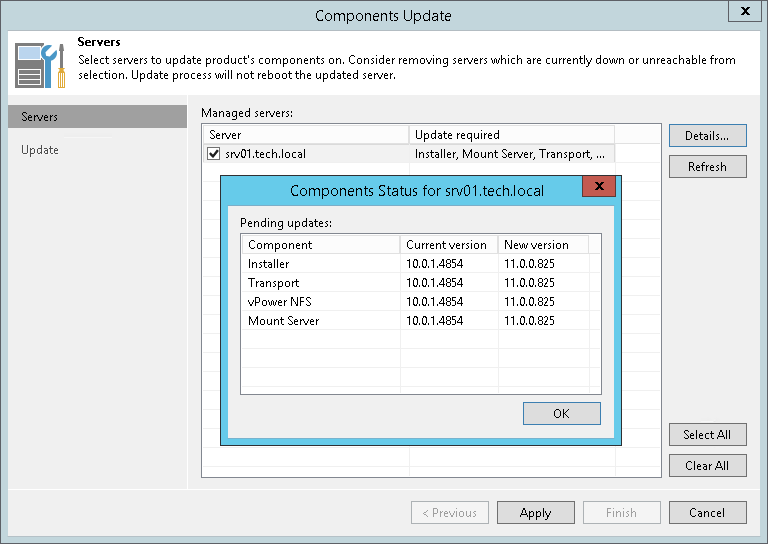
Task: Click Clear All servers
Action: click(707, 465)
